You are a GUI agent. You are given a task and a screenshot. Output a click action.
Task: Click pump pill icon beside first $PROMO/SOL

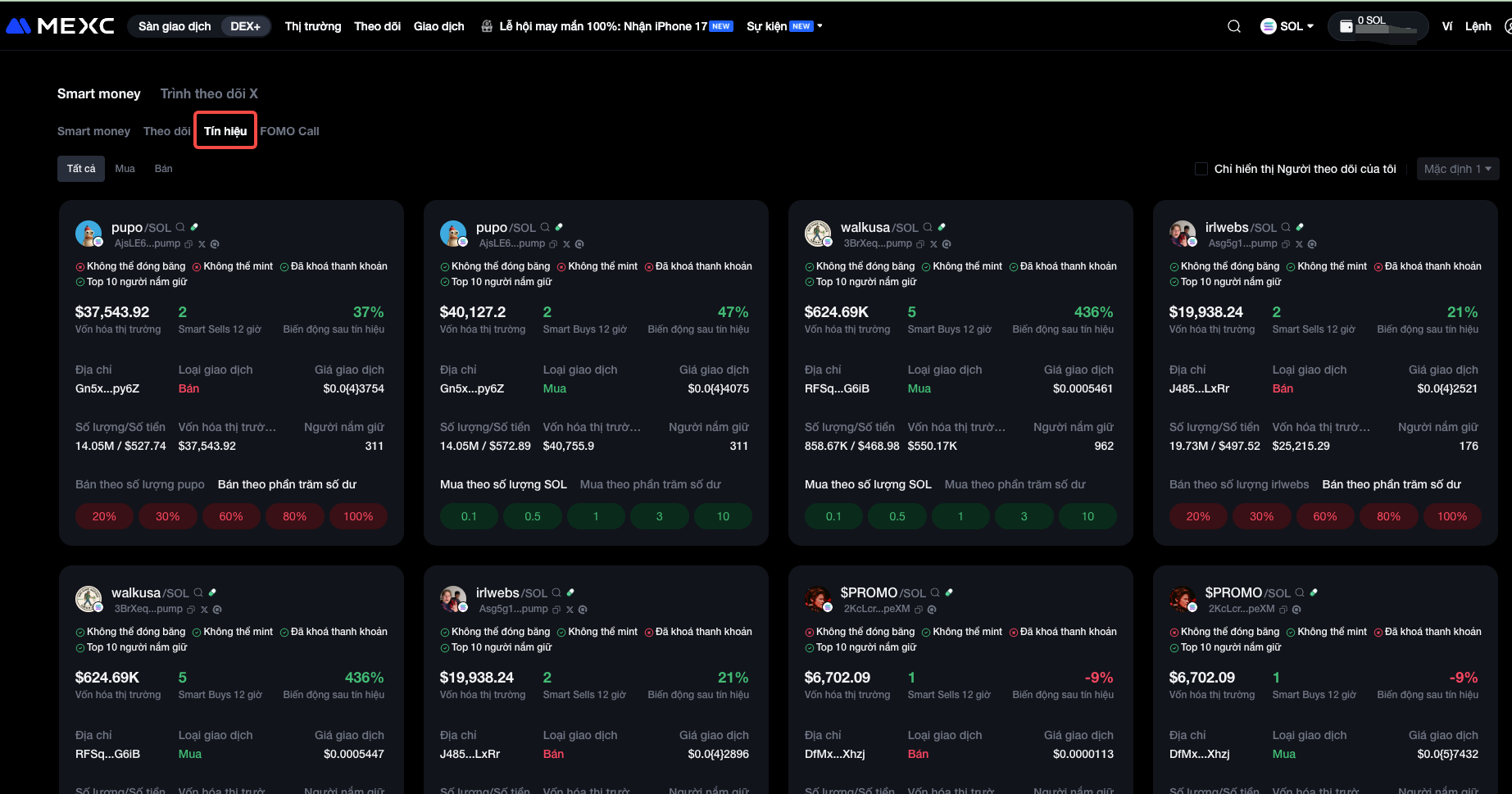pos(949,592)
